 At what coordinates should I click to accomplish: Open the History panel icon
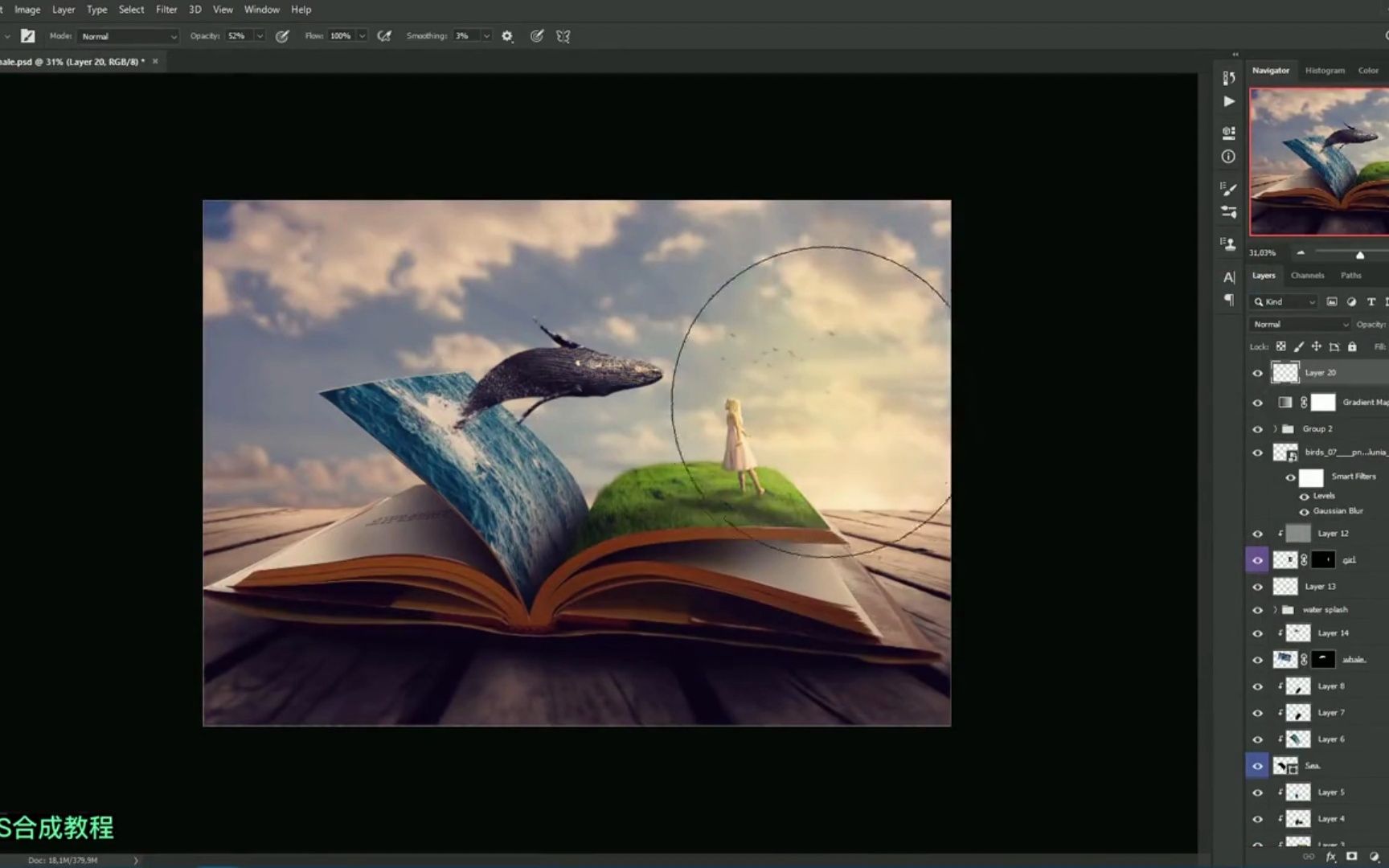coord(1228,78)
